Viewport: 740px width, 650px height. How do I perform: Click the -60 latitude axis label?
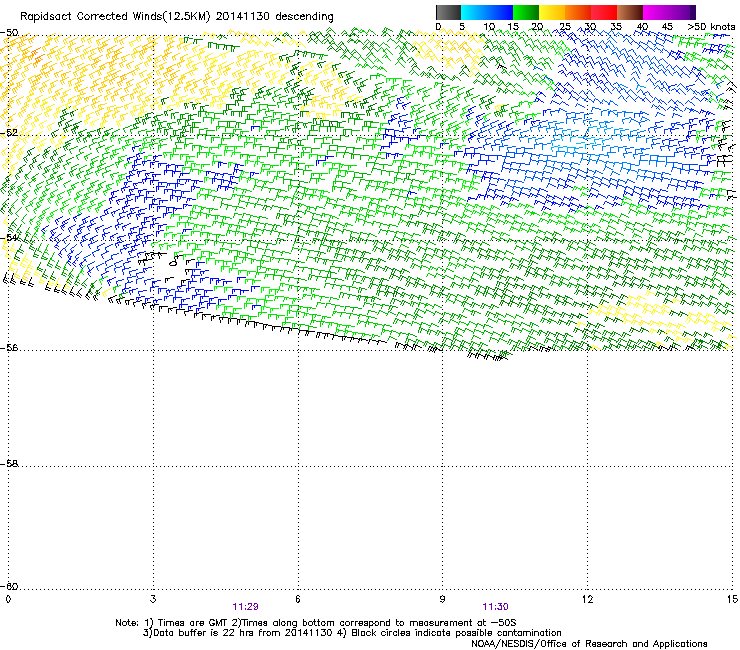coord(9,586)
